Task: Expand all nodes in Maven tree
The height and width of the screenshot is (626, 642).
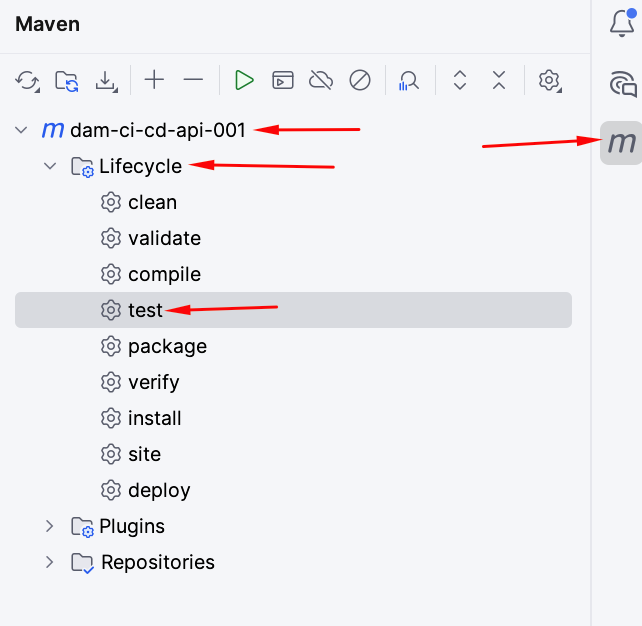Action: (460, 80)
